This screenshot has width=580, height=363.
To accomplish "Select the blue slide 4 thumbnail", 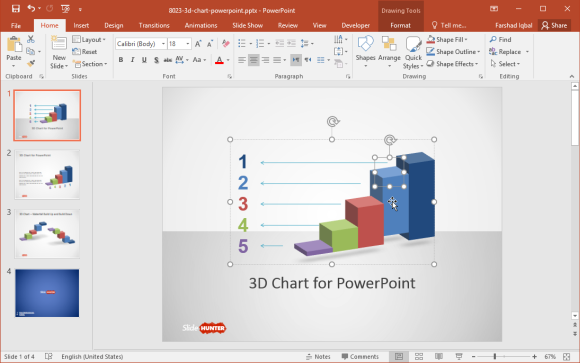I will click(47, 293).
